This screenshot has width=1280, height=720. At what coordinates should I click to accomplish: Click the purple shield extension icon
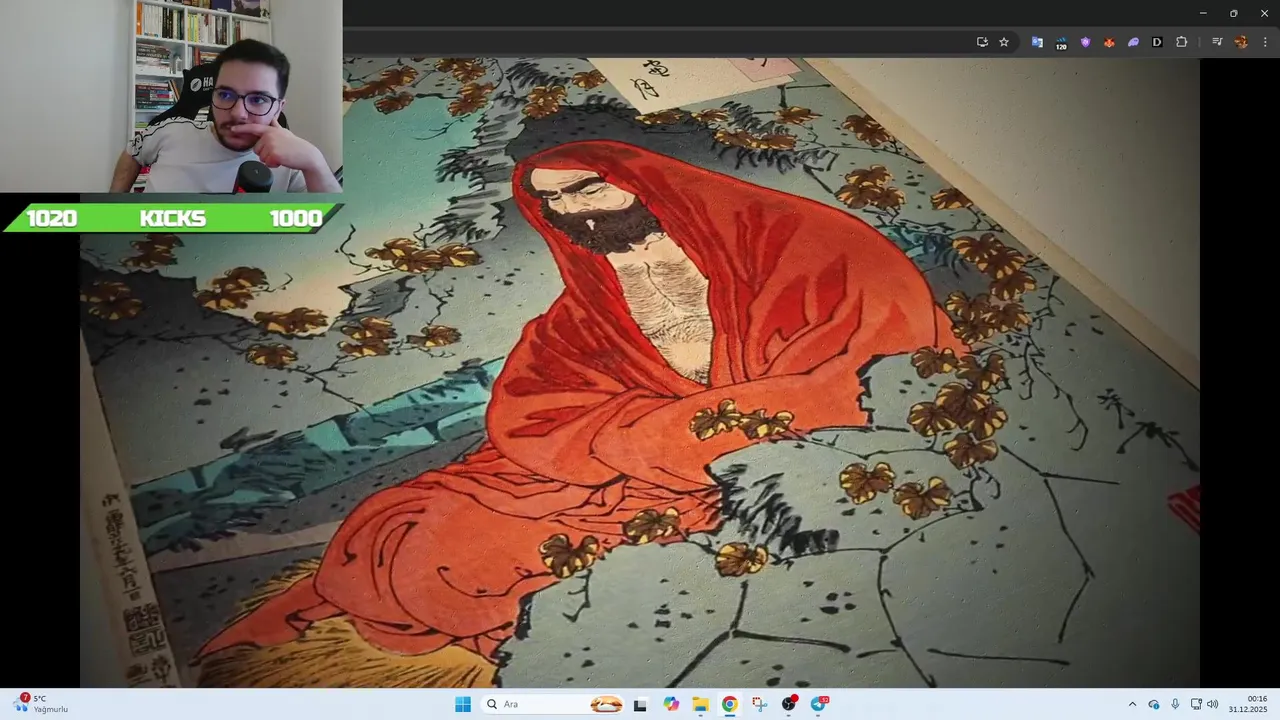pyautogui.click(x=1085, y=42)
